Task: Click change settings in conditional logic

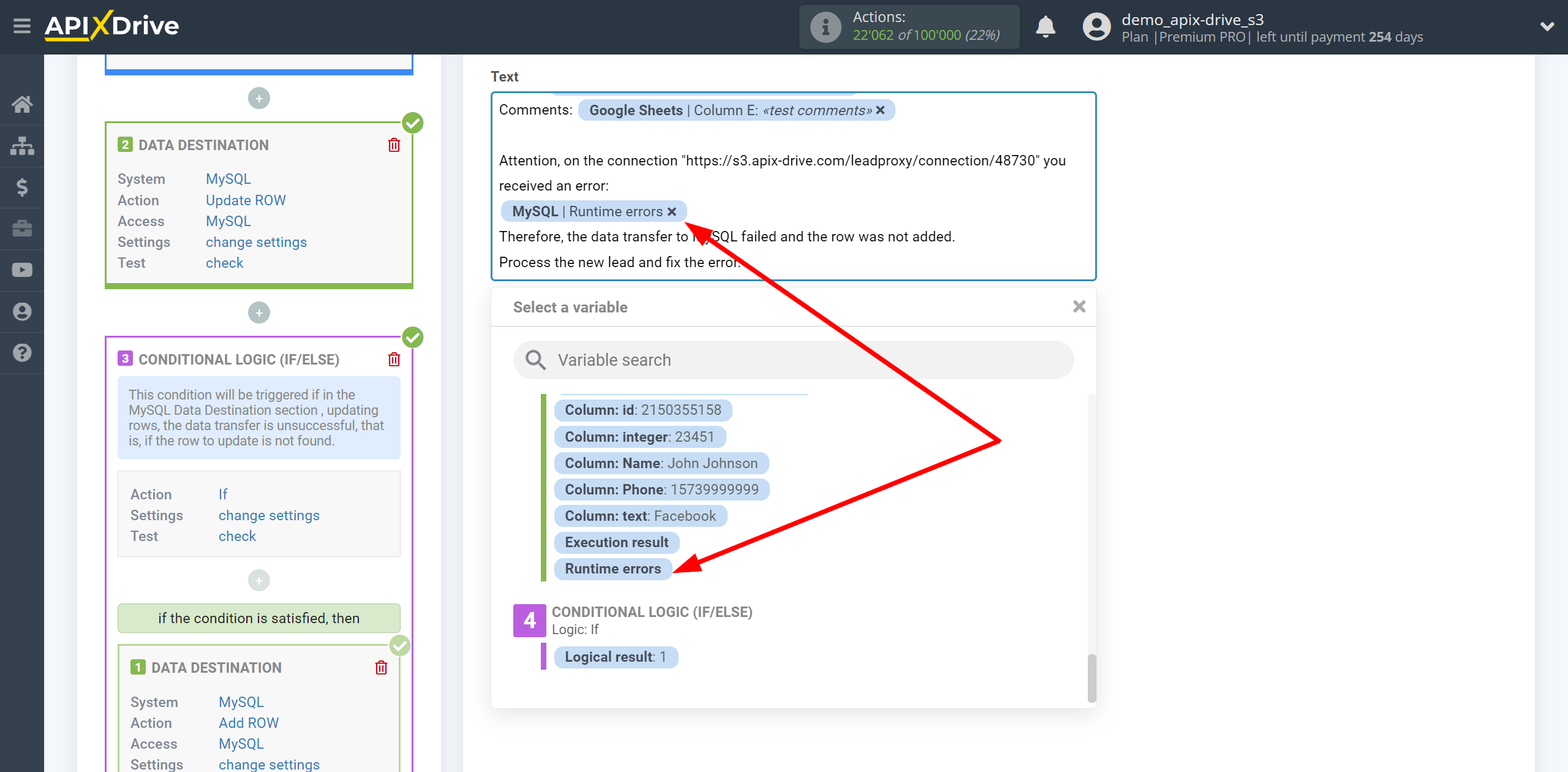Action: pos(269,515)
